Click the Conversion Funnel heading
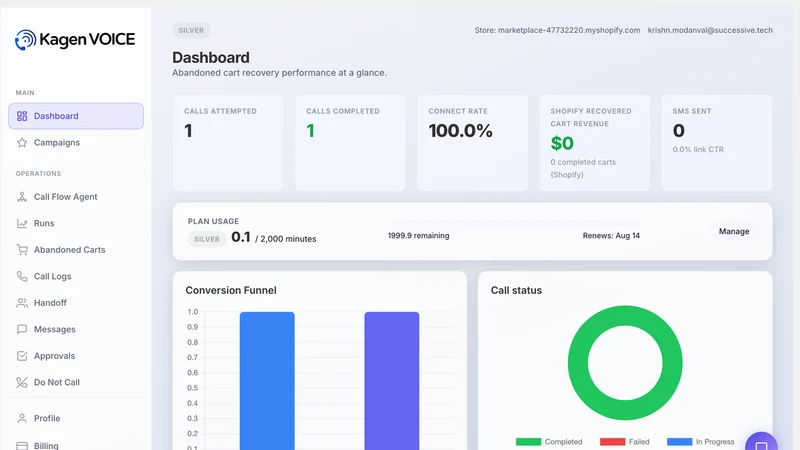800x450 pixels. (231, 290)
